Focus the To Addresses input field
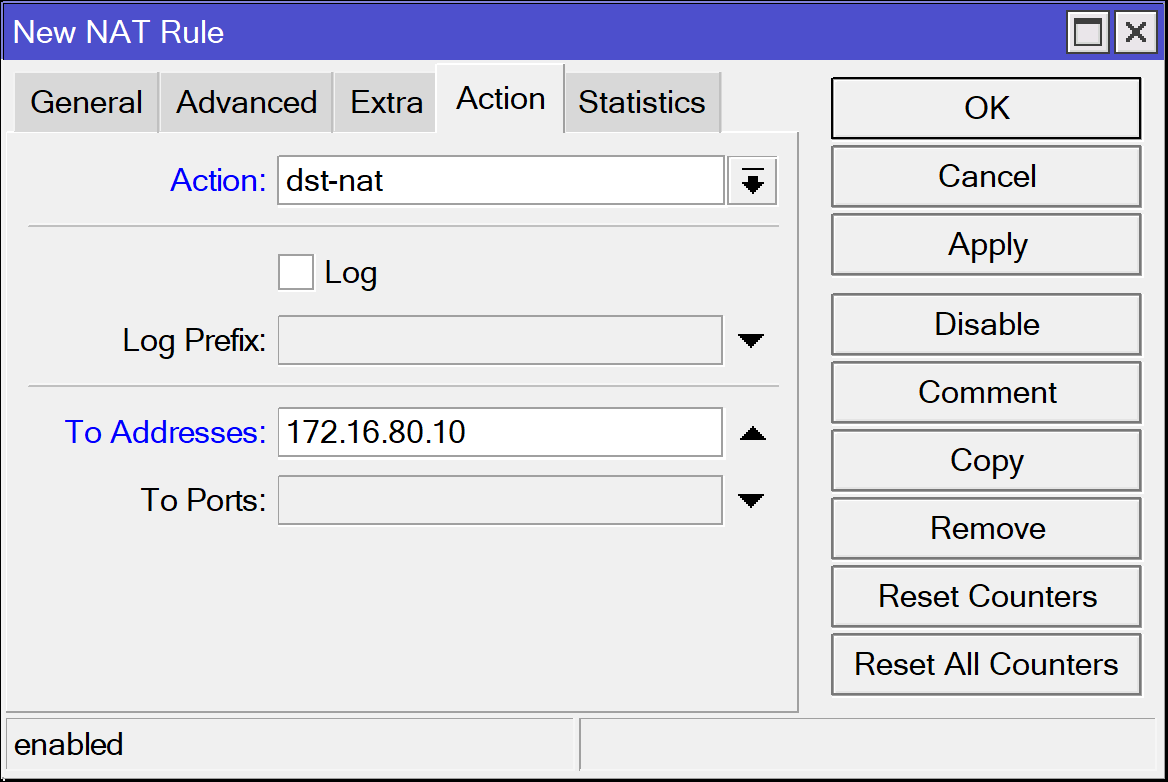1168x782 pixels. pyautogui.click(x=499, y=432)
